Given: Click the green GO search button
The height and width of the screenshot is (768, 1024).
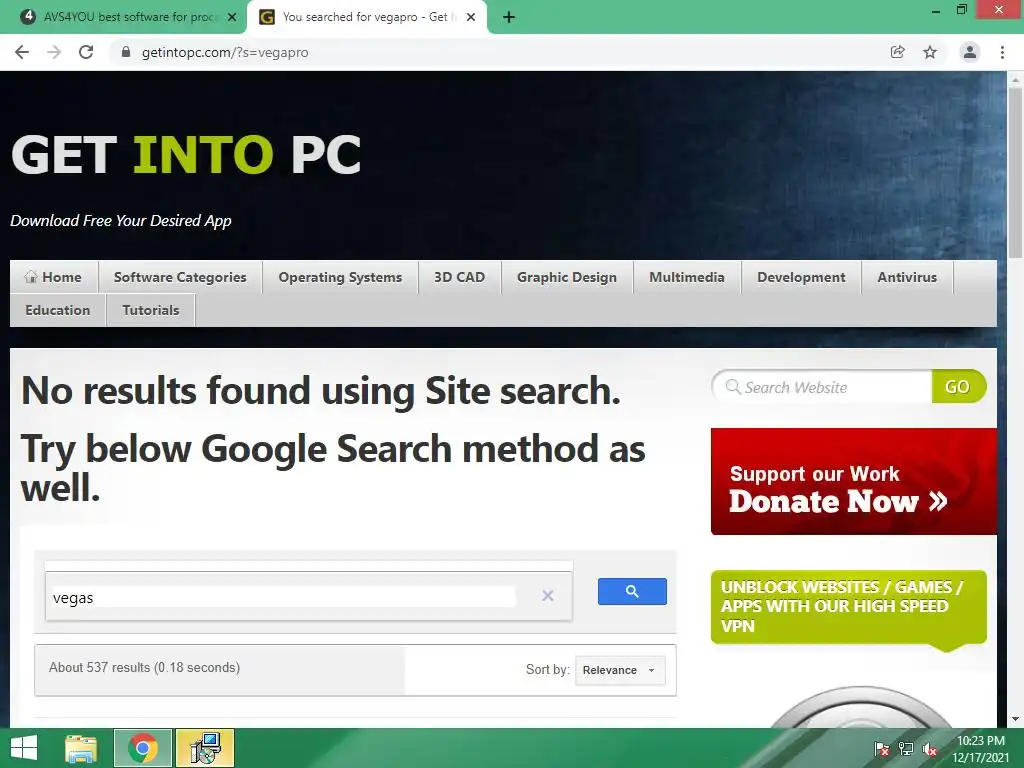Looking at the screenshot, I should pos(958,387).
